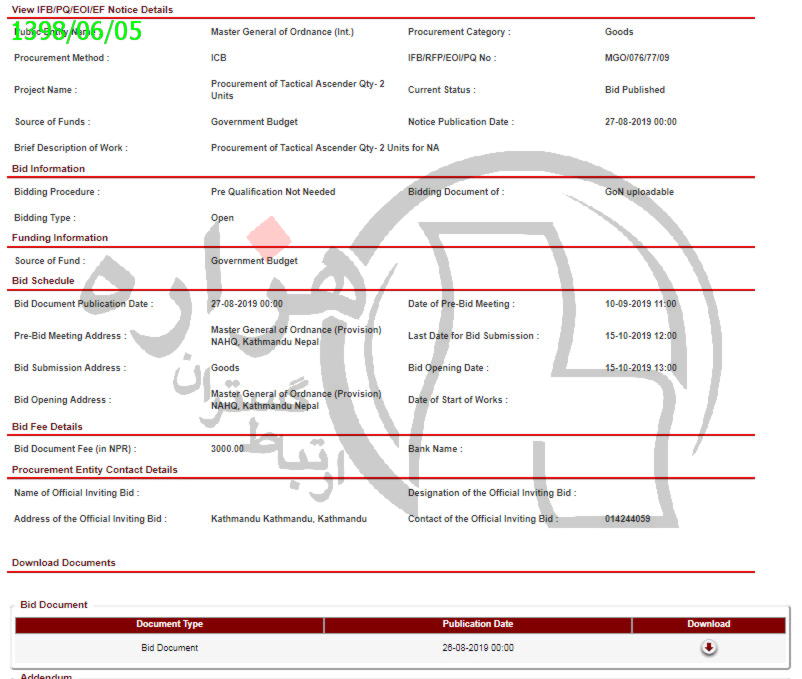This screenshot has width=802, height=679.
Task: Click the Document Type column header
Action: (169, 624)
